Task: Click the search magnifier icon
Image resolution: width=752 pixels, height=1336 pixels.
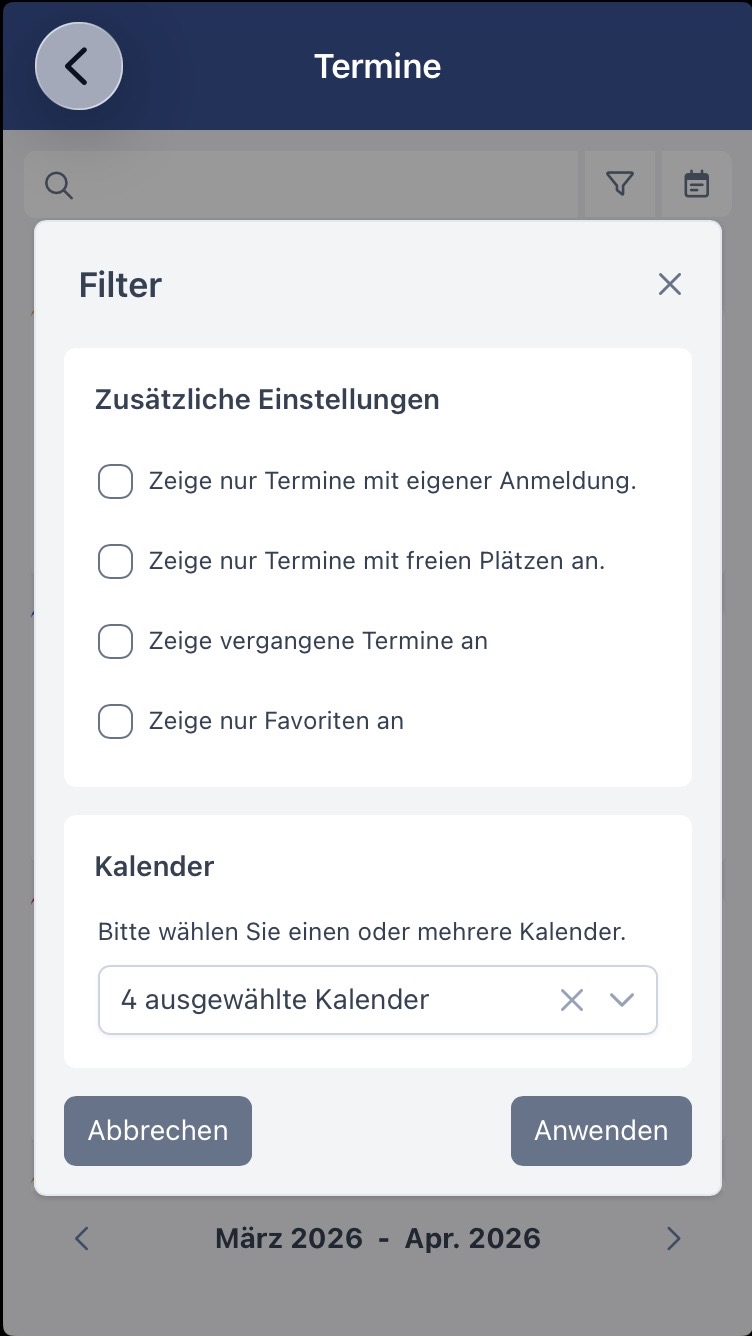Action: [59, 185]
